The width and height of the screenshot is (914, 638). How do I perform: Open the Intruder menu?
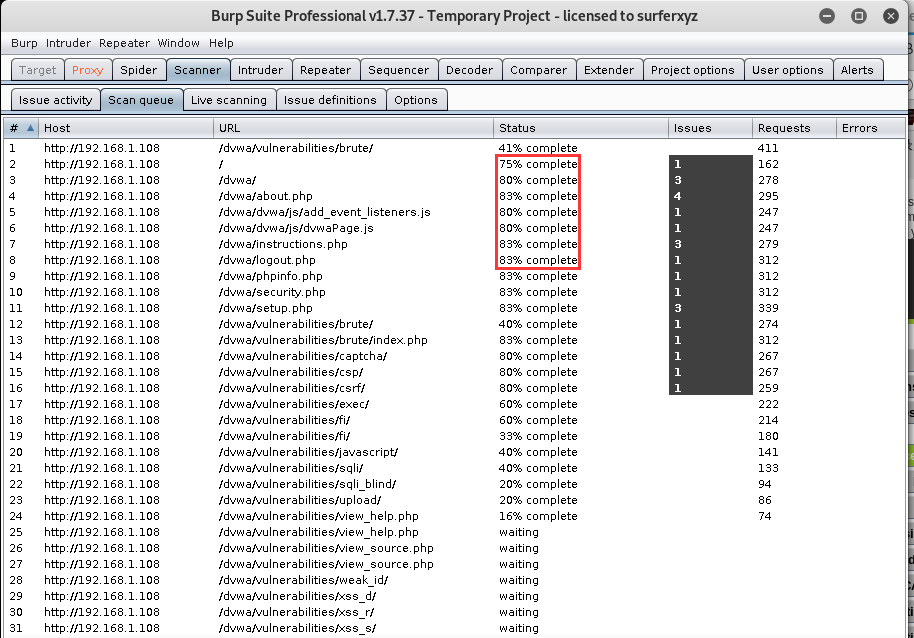tap(68, 43)
